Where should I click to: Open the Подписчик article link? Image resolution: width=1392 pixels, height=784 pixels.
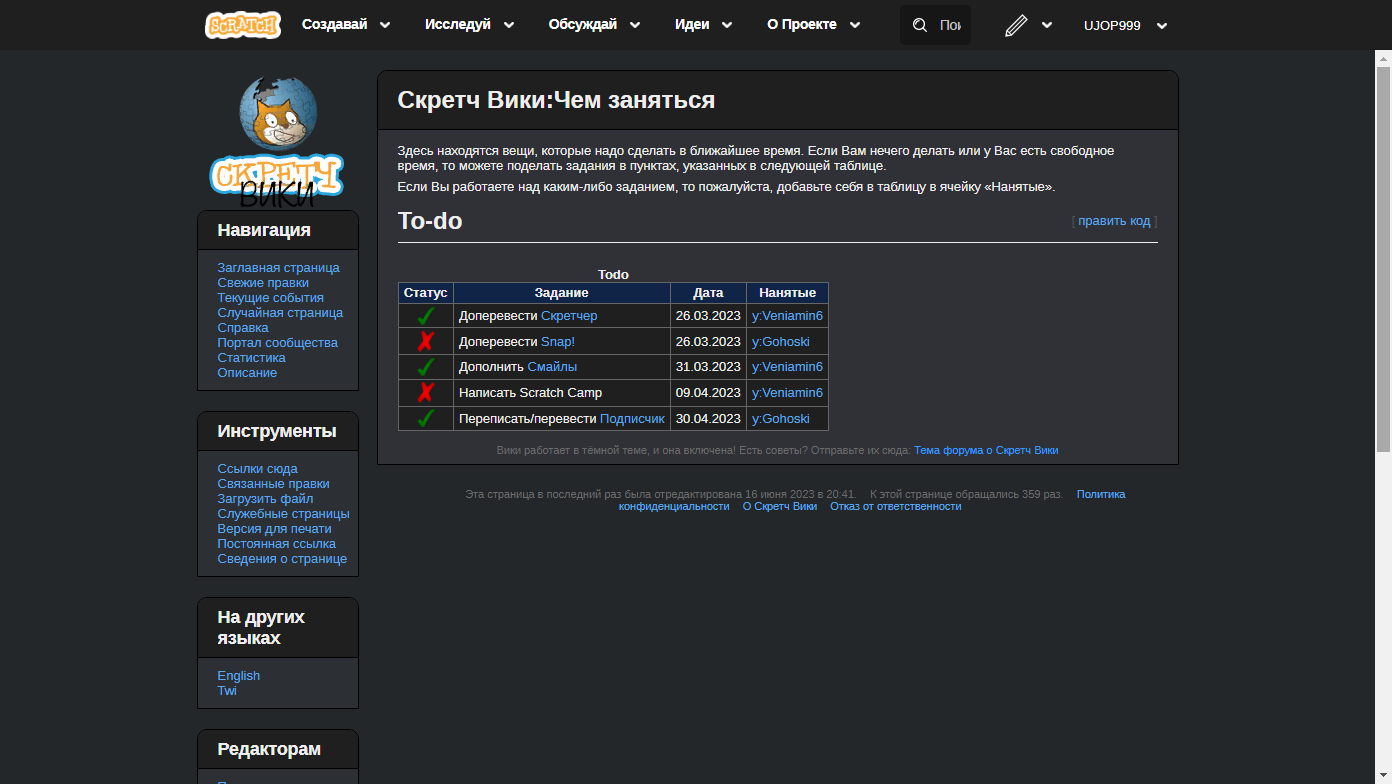pos(632,419)
